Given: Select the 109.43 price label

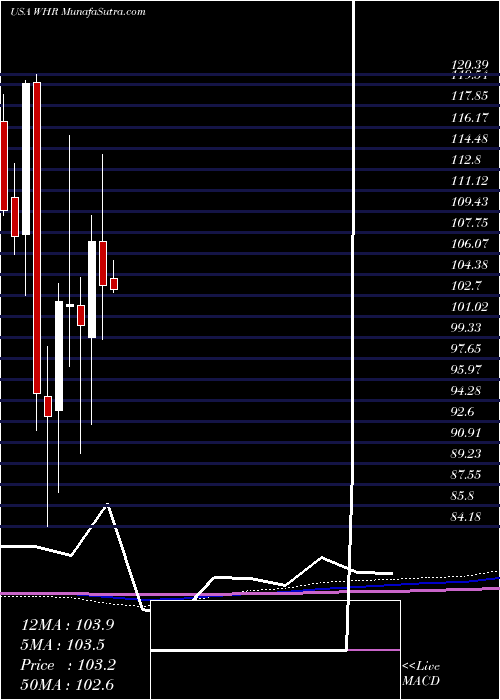Looking at the screenshot, I should coord(470,202).
